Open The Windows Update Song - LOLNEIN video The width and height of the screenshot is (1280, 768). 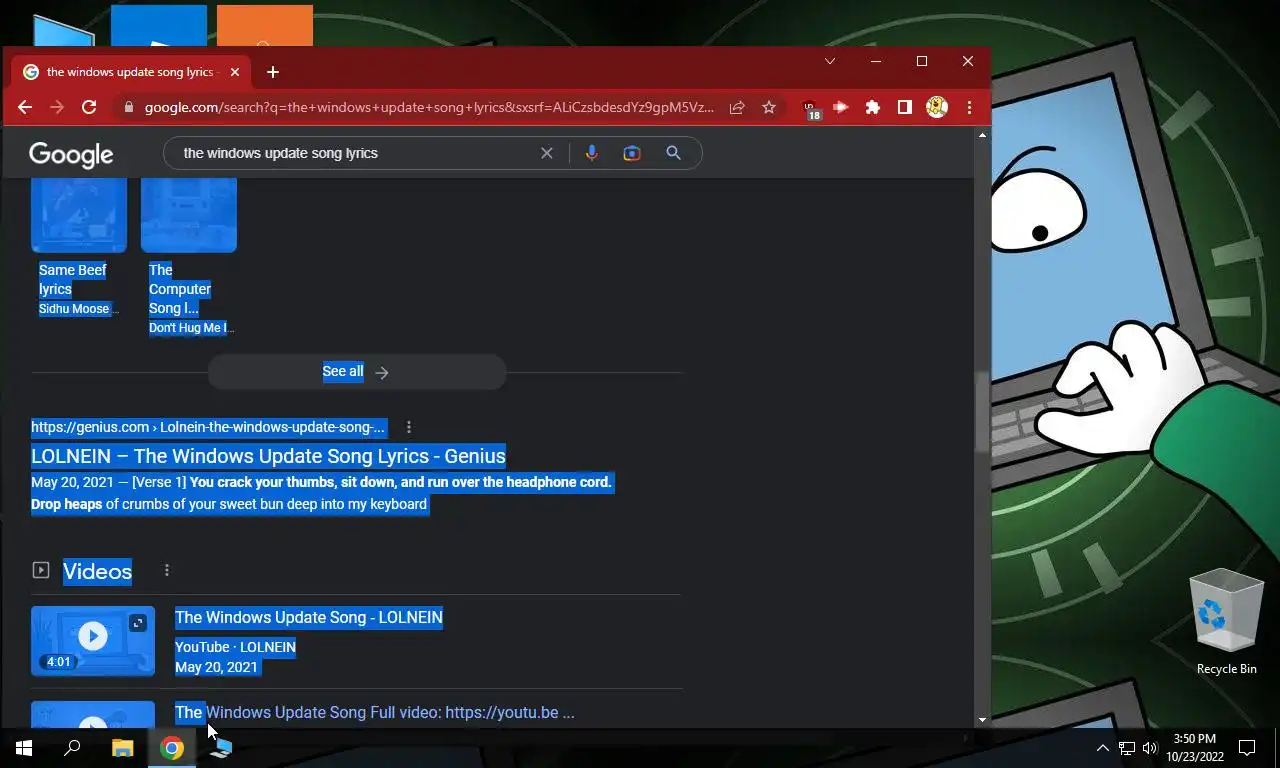click(x=309, y=617)
